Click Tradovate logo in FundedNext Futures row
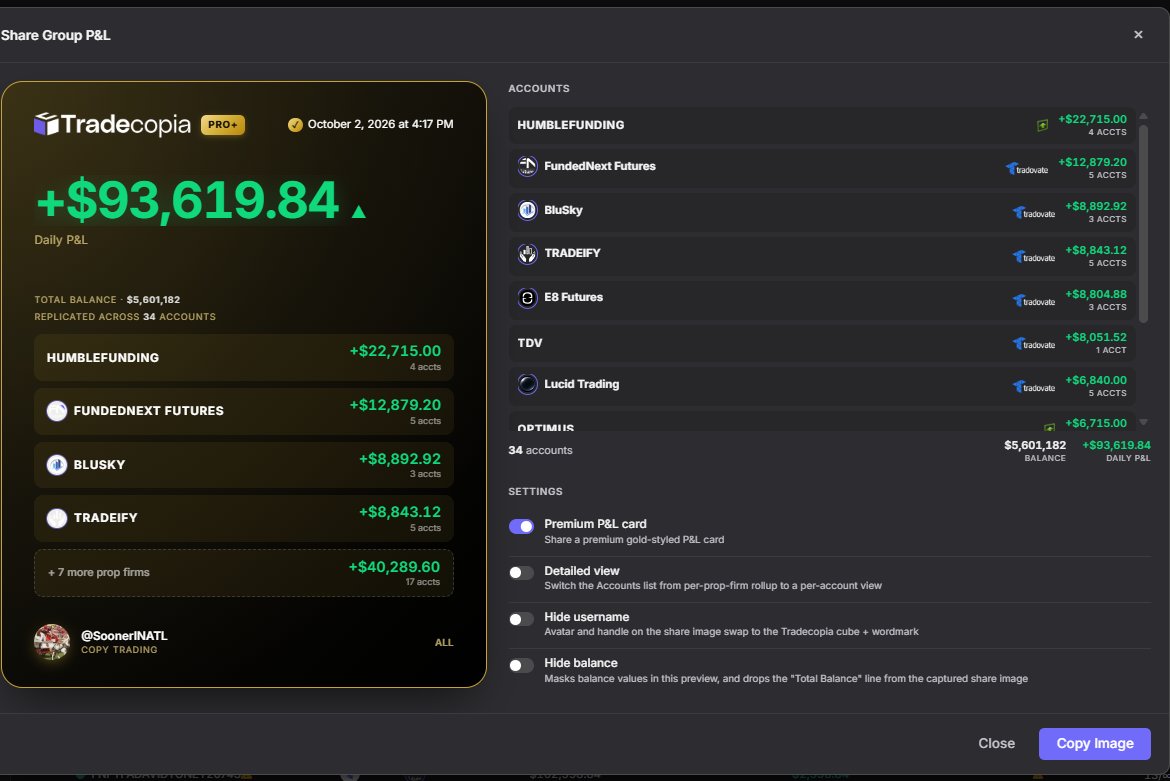The image size is (1170, 781). point(1027,169)
